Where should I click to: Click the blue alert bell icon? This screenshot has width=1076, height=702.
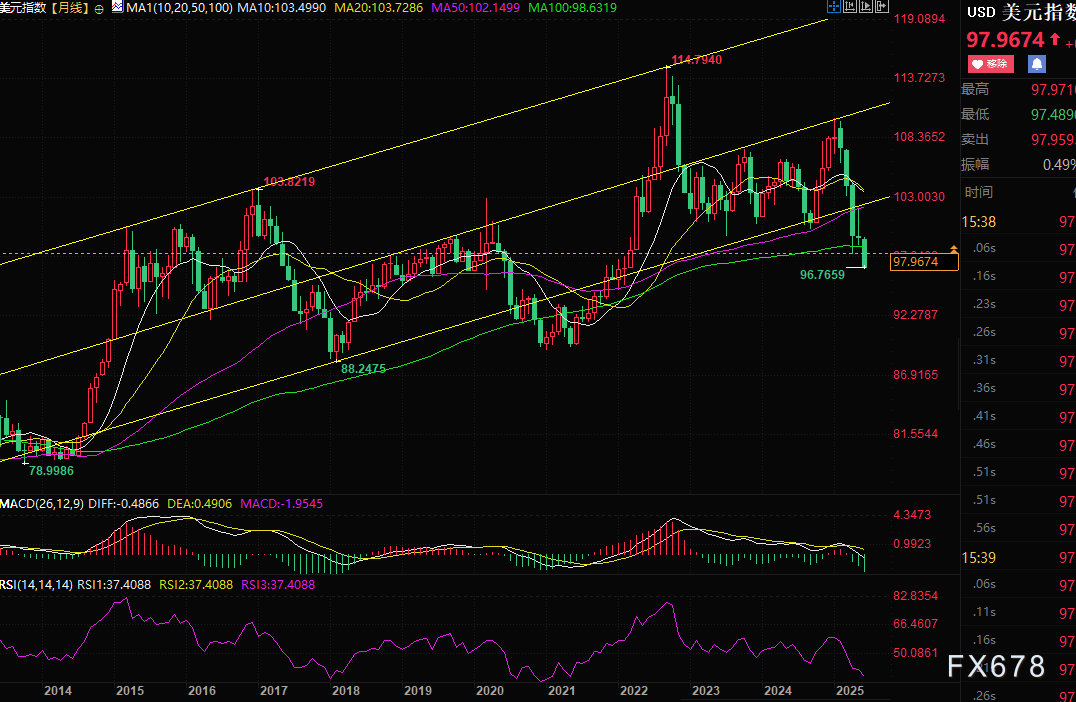1037,64
